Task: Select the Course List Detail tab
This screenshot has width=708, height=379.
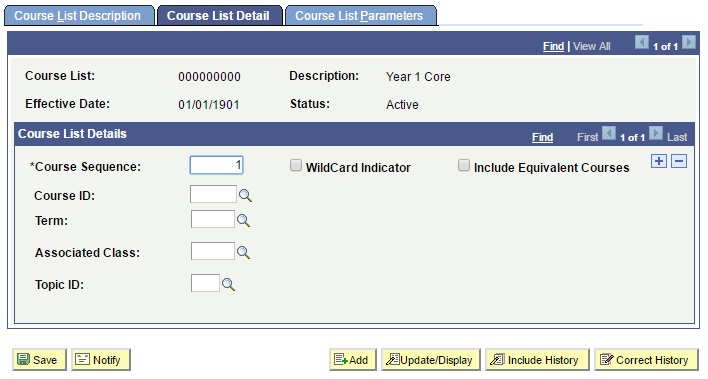Action: [219, 16]
